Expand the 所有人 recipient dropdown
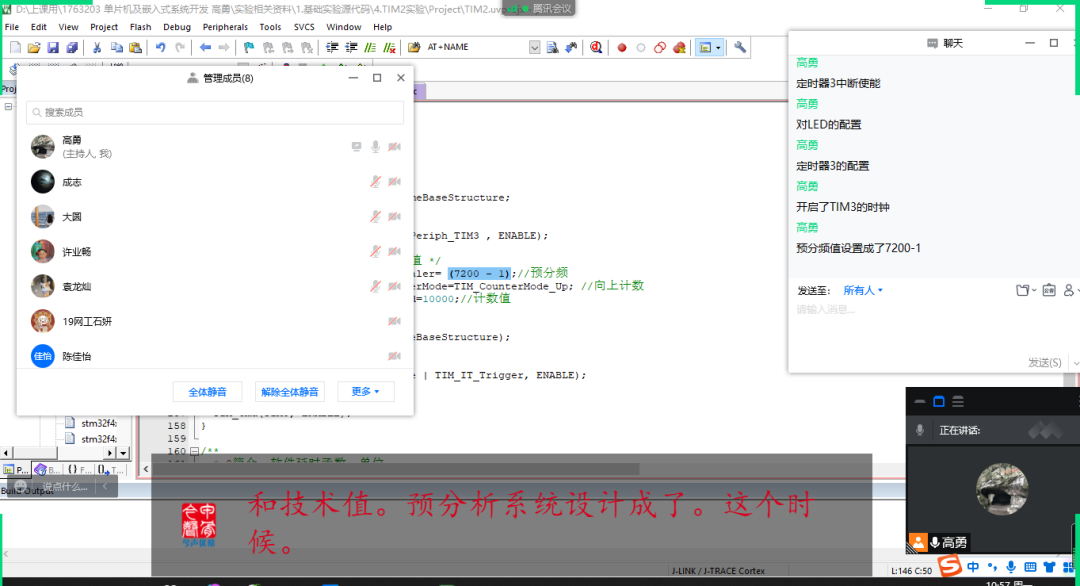This screenshot has width=1080, height=586. pos(863,290)
